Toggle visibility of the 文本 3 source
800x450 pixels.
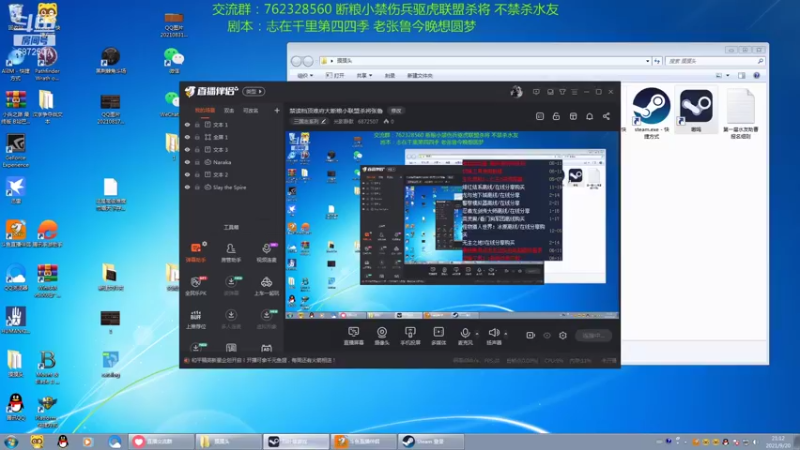(x=187, y=149)
